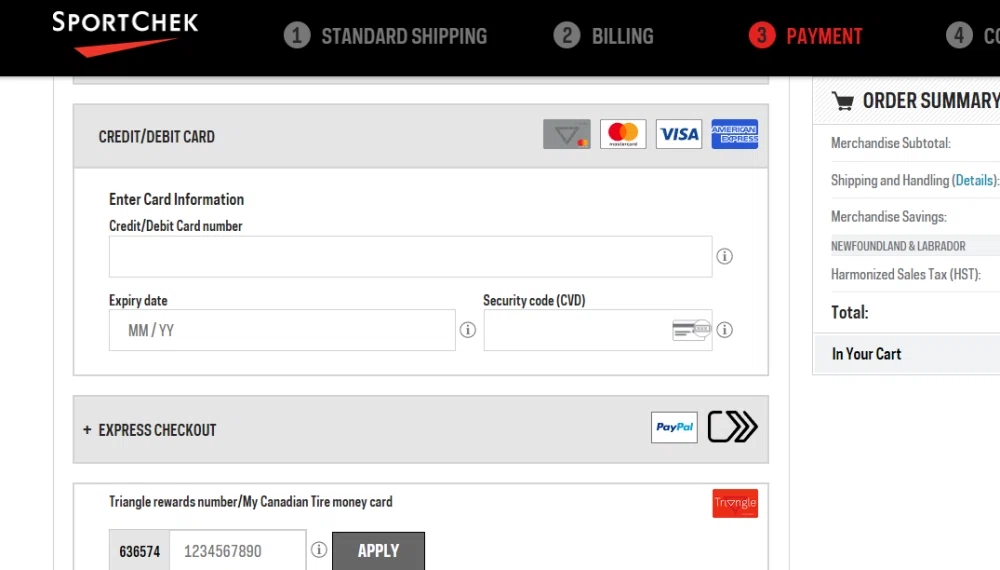Open shipping and handling Details link
The image size is (1000, 570).
point(974,180)
